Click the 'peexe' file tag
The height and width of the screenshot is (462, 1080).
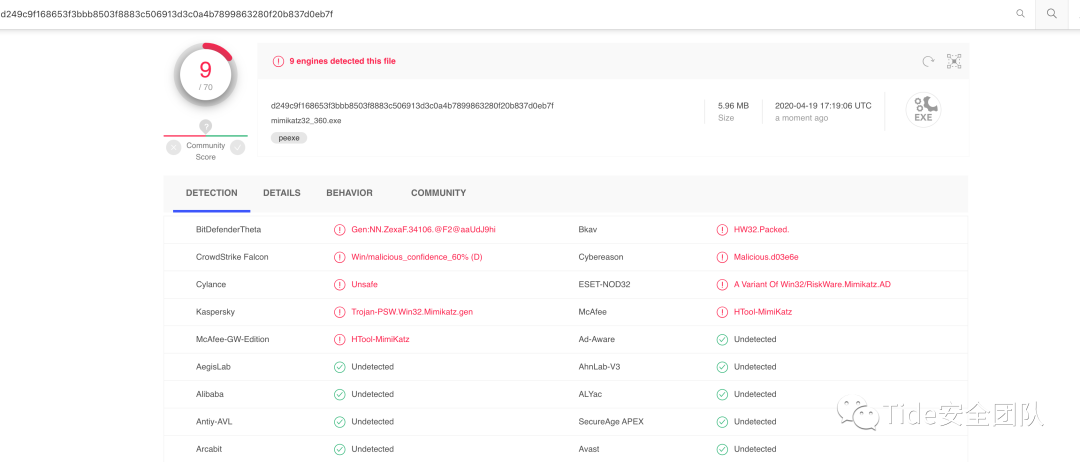point(289,138)
